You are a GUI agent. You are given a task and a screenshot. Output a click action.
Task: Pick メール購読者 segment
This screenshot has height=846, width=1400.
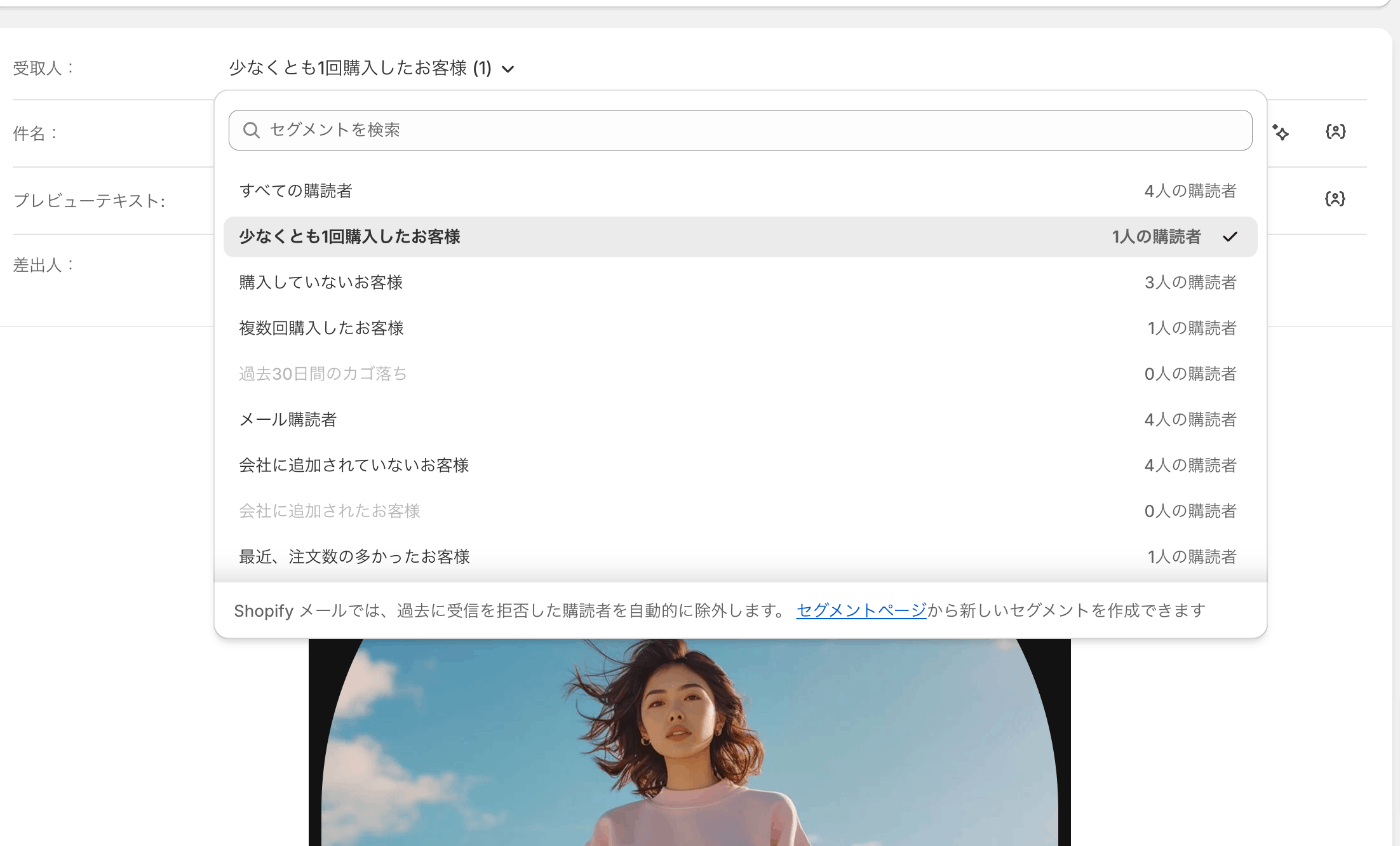pyautogui.click(x=740, y=420)
